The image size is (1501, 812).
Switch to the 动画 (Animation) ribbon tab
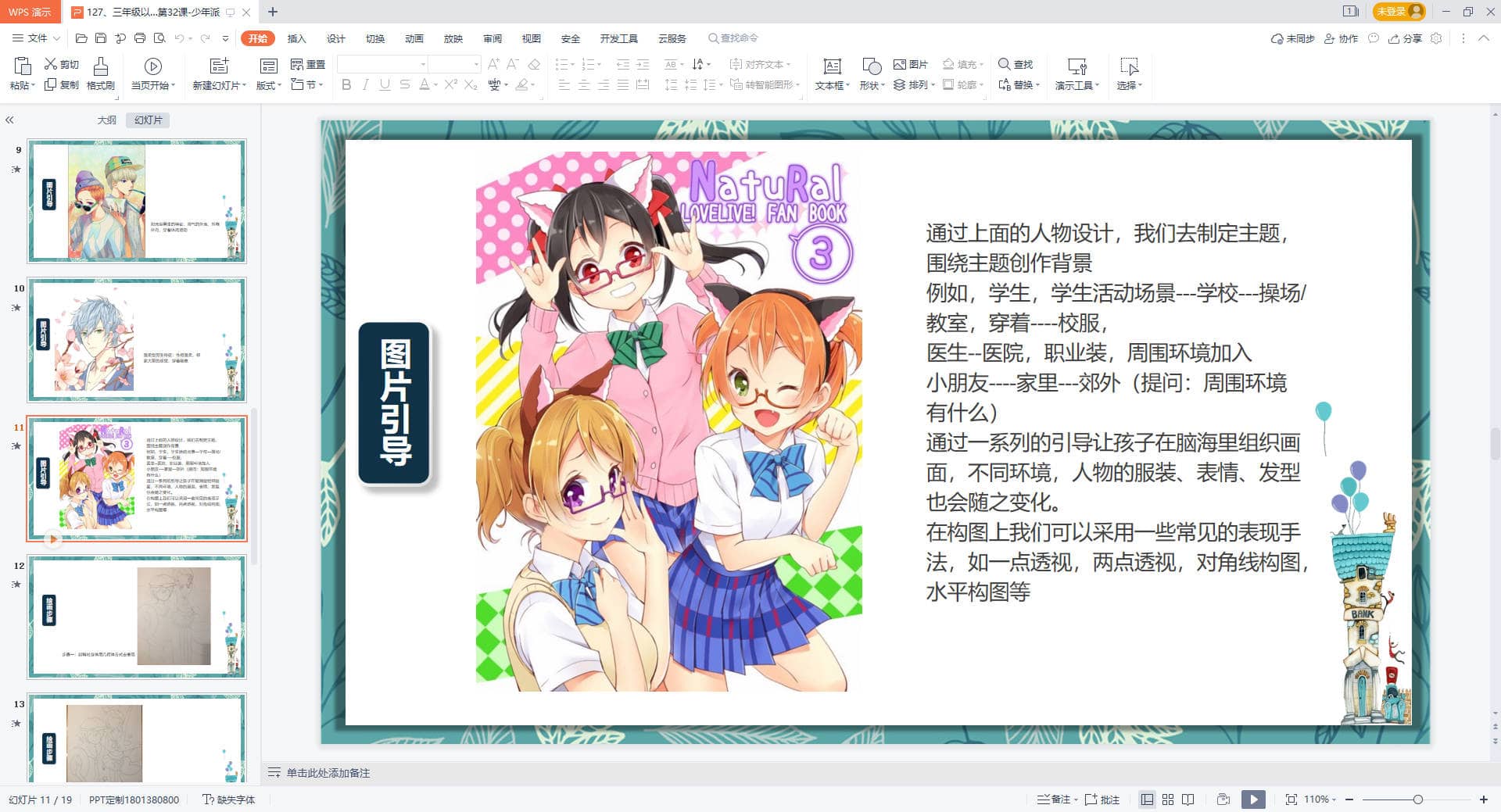[414, 38]
